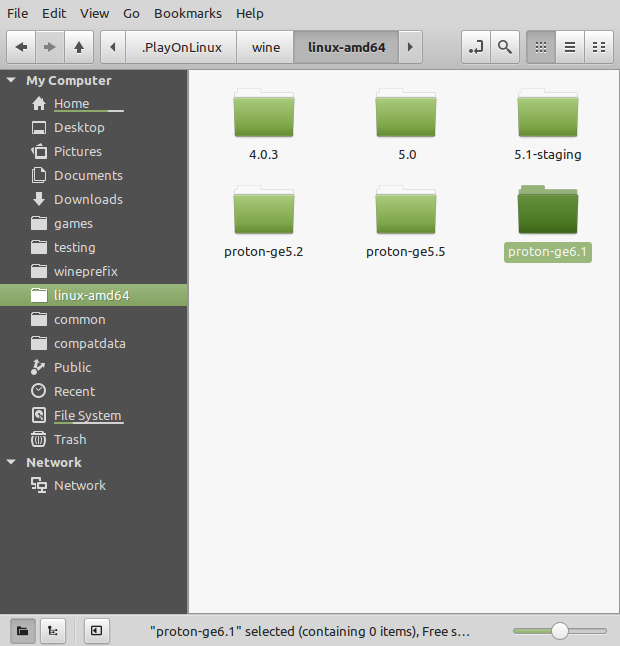620x646 pixels.
Task: Open the View menu
Action: [x=94, y=14]
